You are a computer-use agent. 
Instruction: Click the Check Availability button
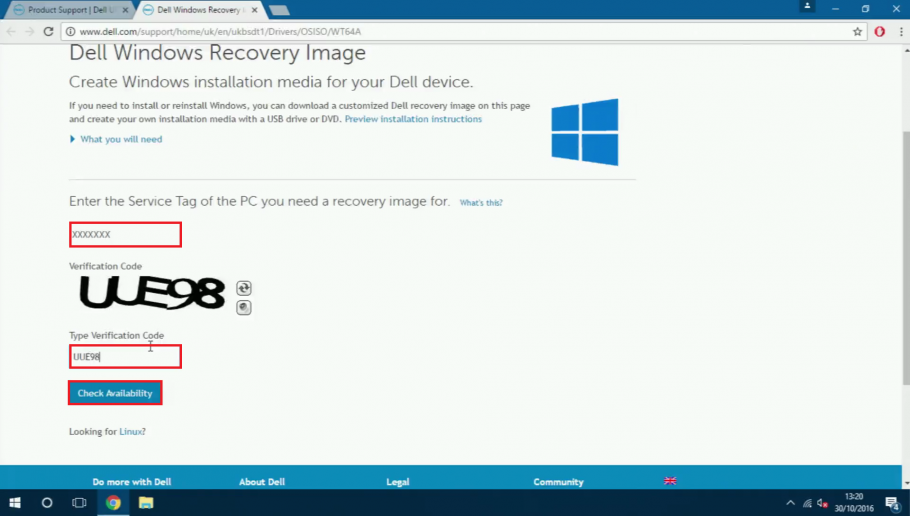(x=115, y=393)
